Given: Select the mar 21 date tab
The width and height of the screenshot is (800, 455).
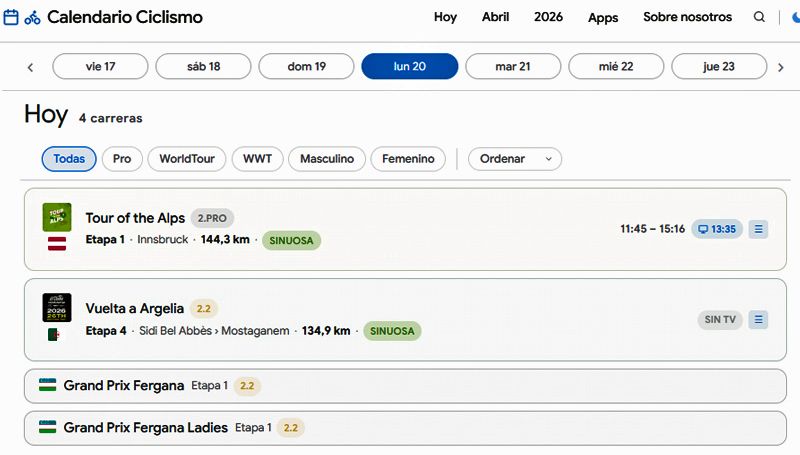Looking at the screenshot, I should coord(513,67).
